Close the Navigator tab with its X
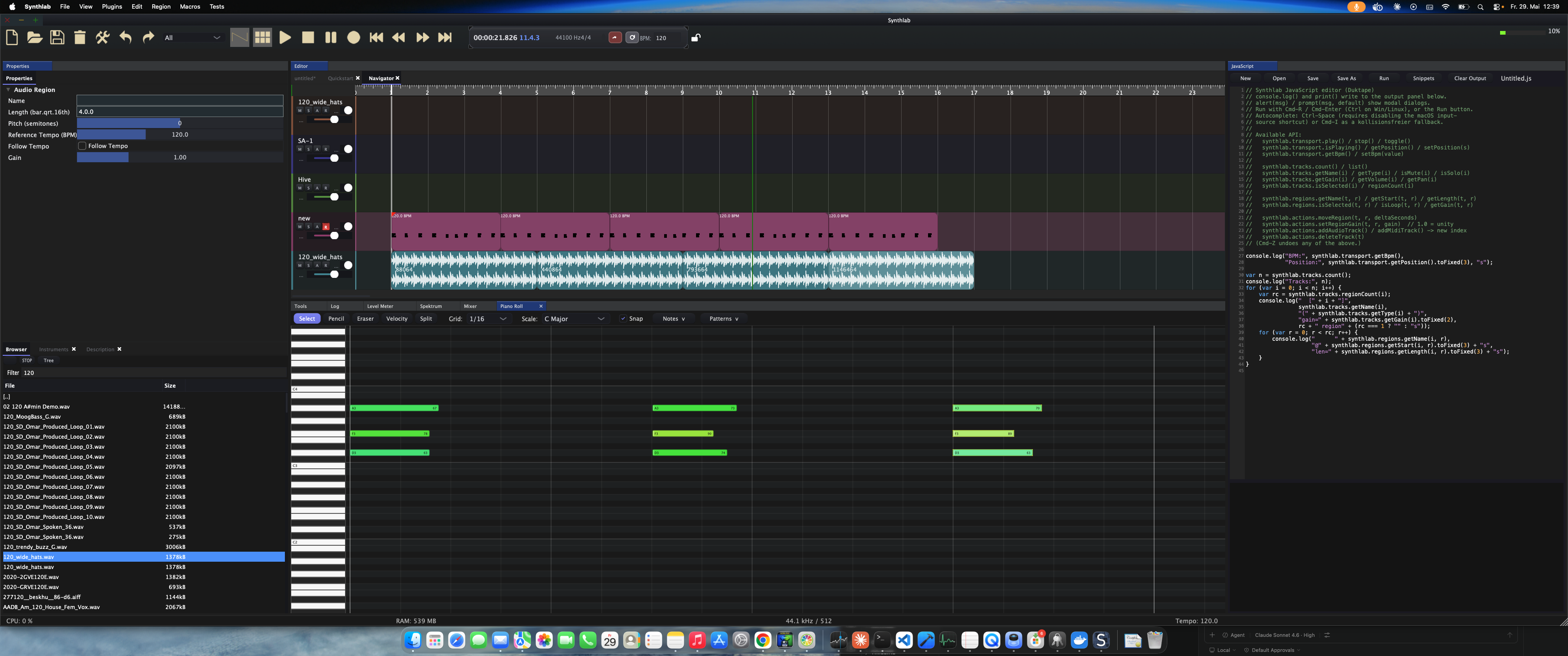1568x656 pixels. [x=397, y=78]
